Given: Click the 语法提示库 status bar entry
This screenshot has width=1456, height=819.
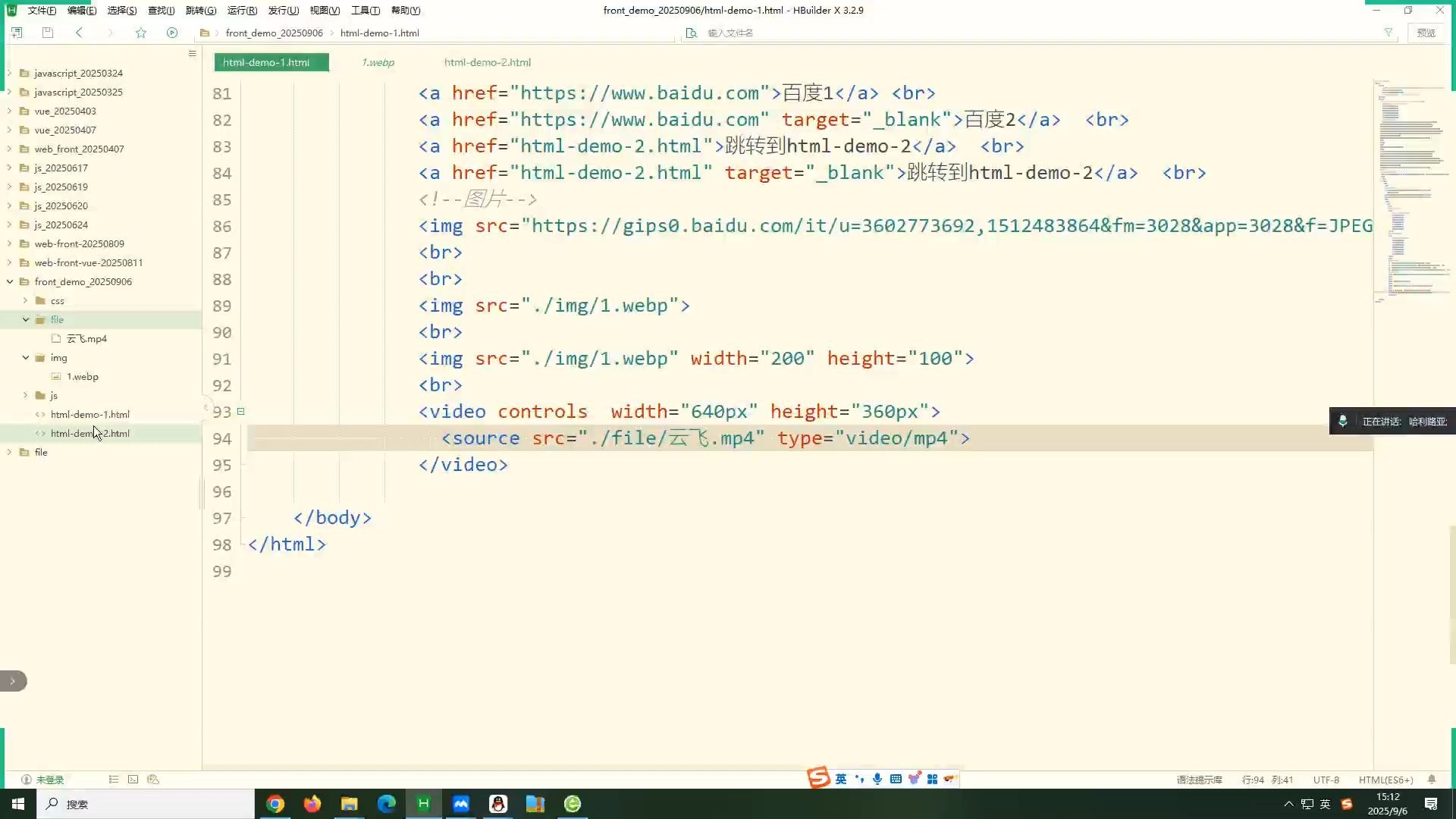Looking at the screenshot, I should click(1199, 780).
